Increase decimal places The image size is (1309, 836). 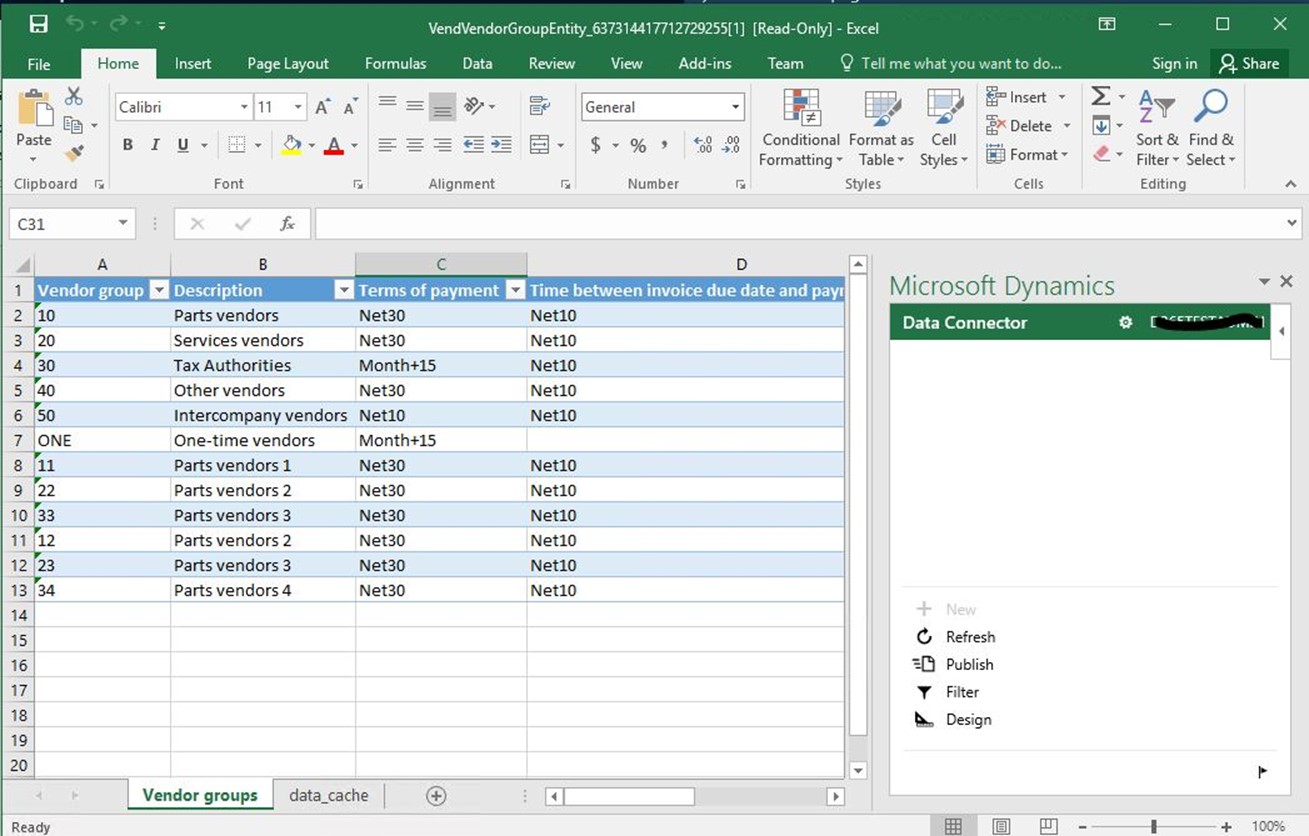pyautogui.click(x=703, y=145)
